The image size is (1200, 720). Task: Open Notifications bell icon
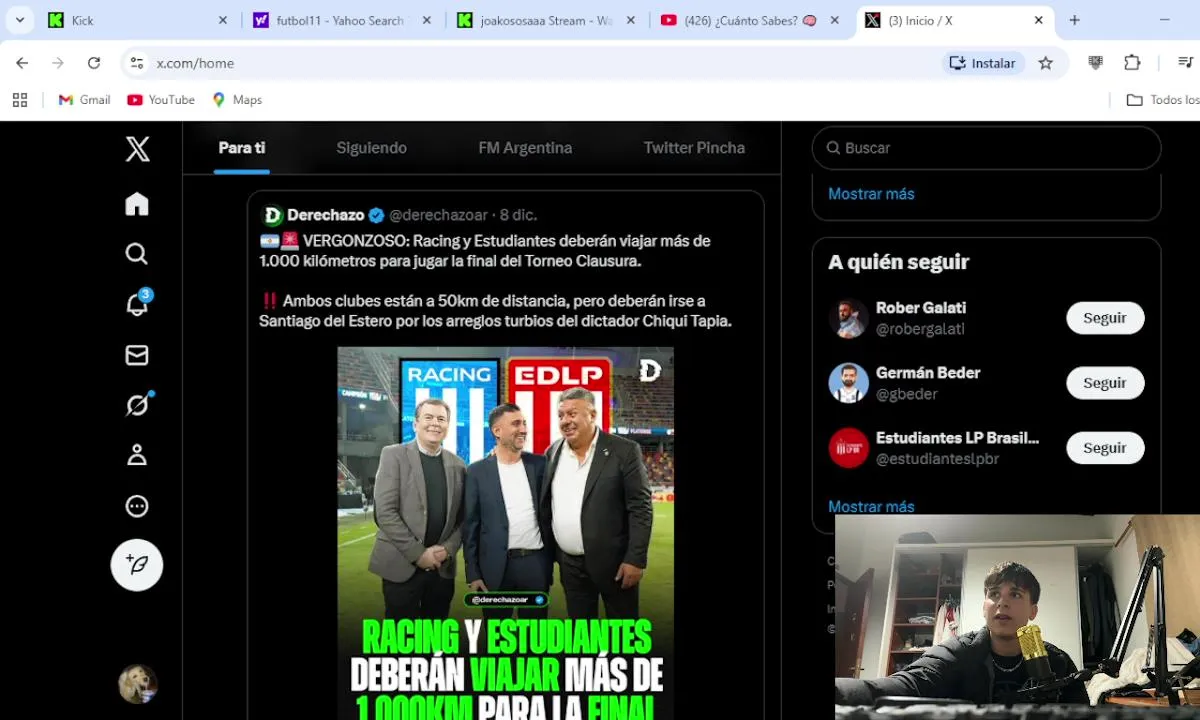click(x=137, y=304)
